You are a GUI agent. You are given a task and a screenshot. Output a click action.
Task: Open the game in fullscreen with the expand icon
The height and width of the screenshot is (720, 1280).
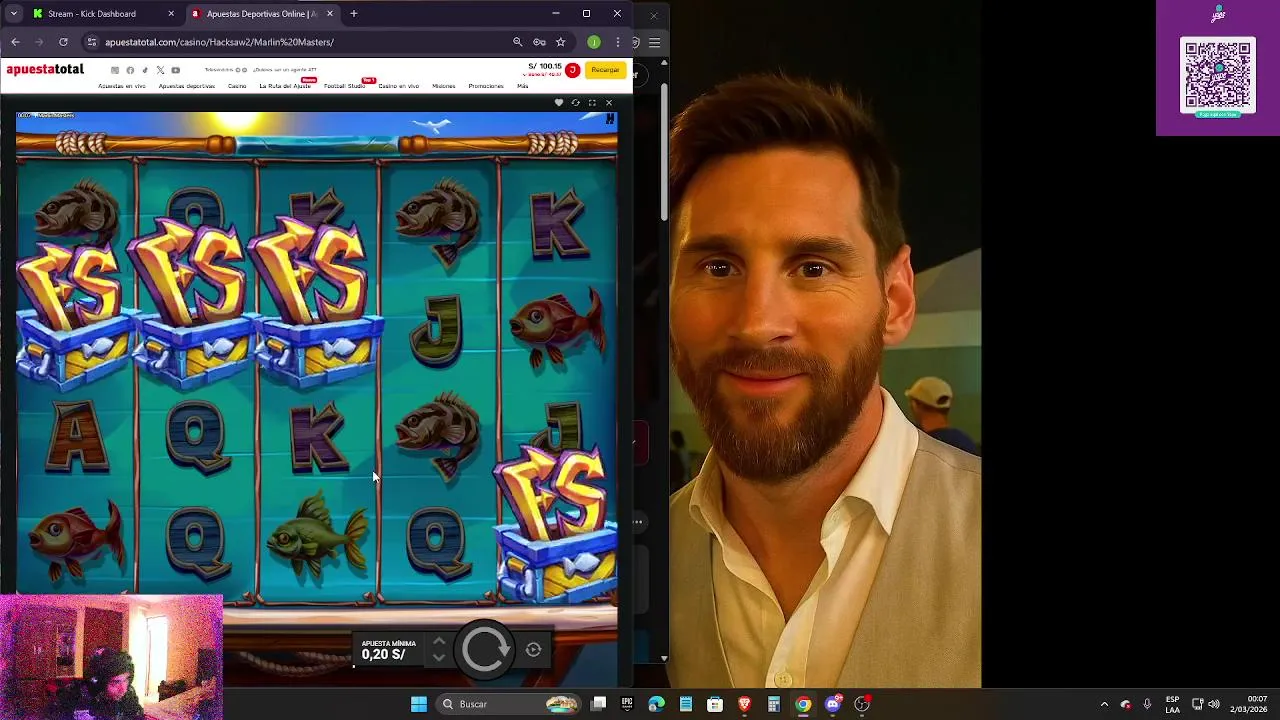[592, 103]
